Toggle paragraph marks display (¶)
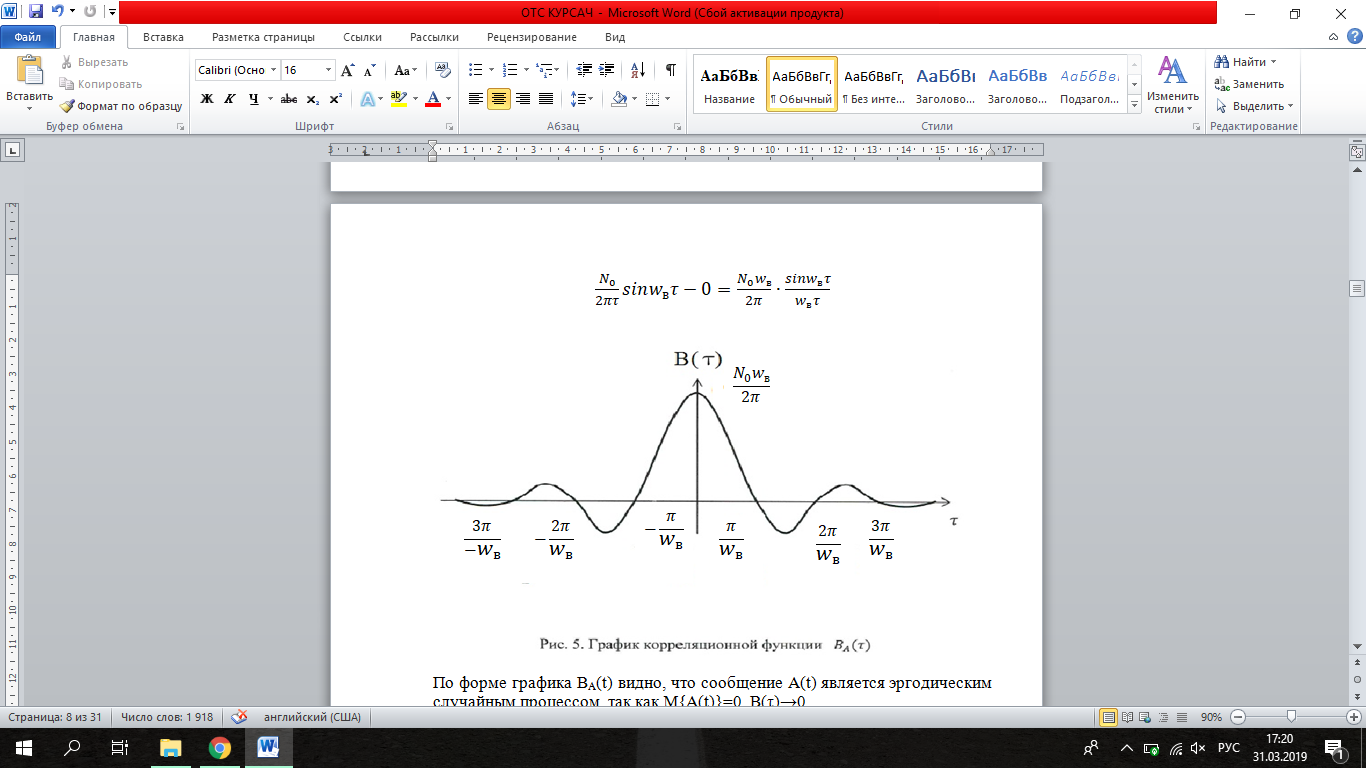This screenshot has width=1366, height=768. click(x=670, y=70)
